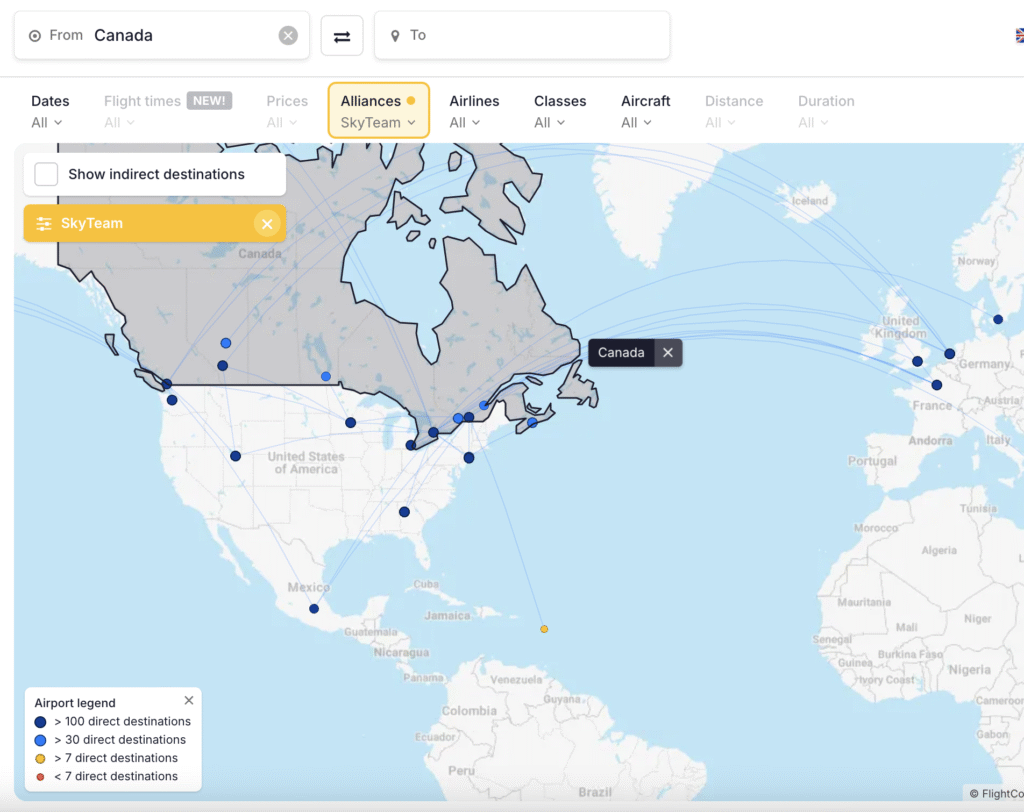Image resolution: width=1024 pixels, height=812 pixels.
Task: Click the filter sliders icon on SkyTeam chip
Action: coord(44,224)
